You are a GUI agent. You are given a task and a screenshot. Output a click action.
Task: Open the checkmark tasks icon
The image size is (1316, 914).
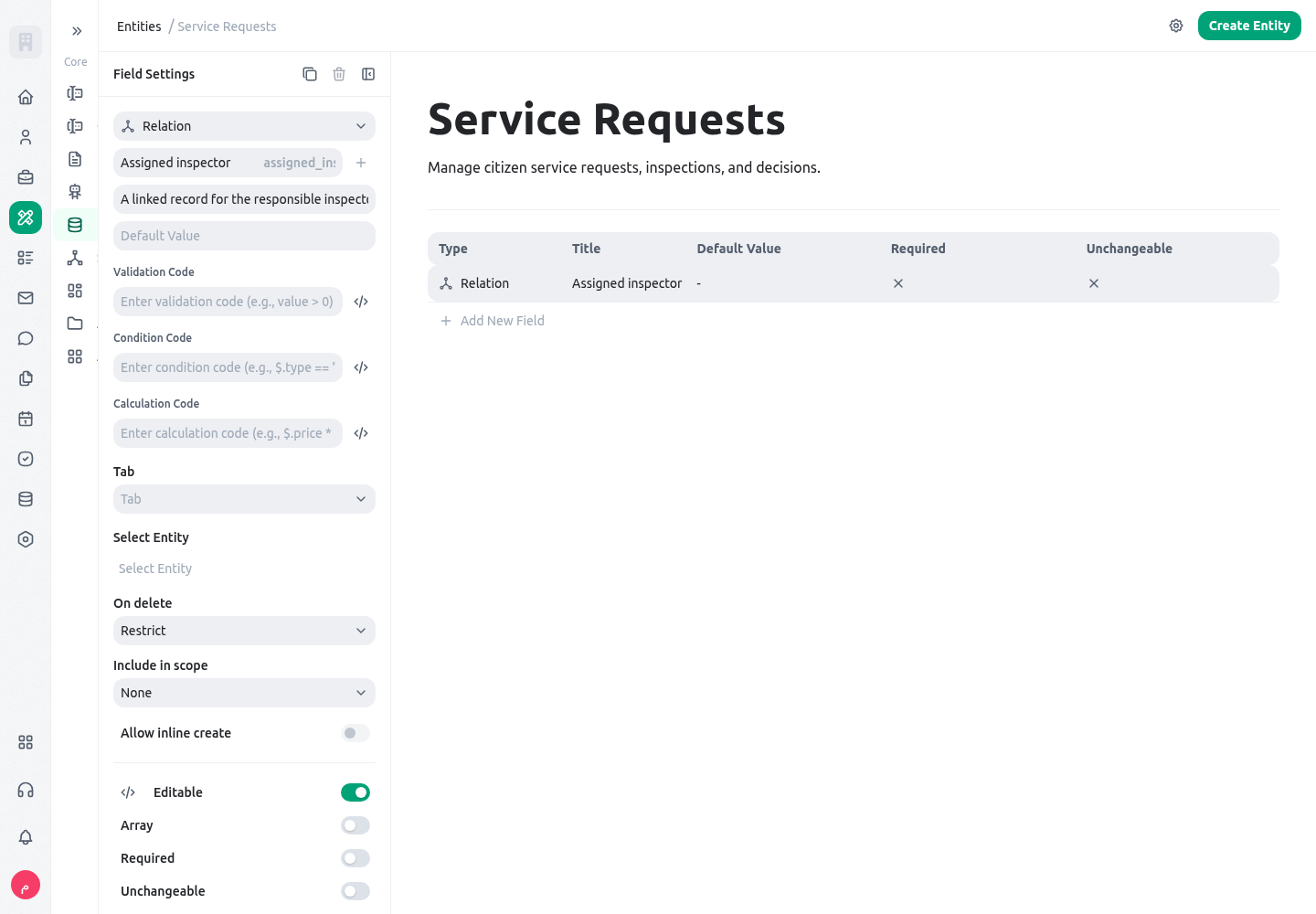pos(26,459)
